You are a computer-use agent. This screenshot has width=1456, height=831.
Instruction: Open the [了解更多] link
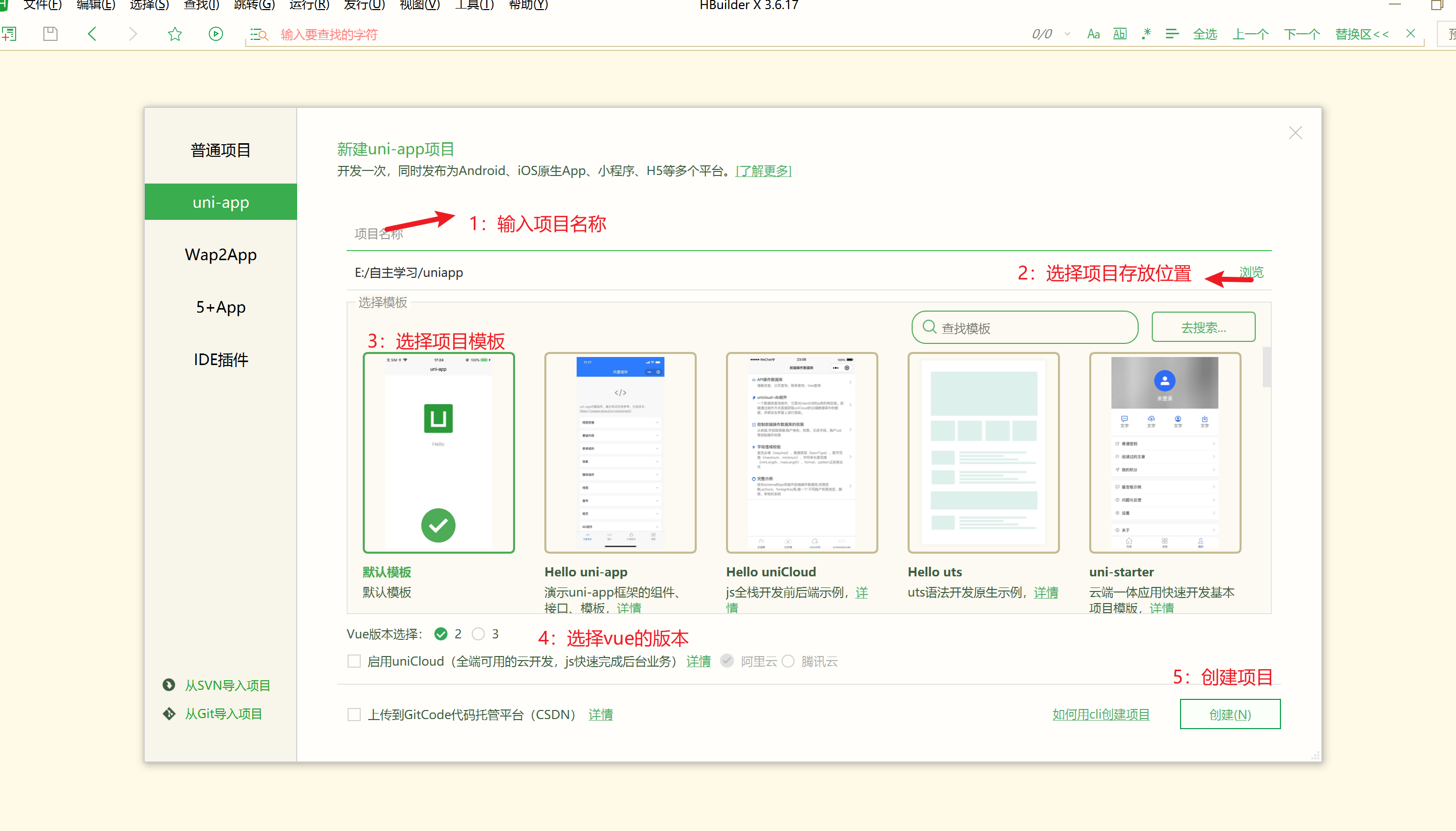763,170
